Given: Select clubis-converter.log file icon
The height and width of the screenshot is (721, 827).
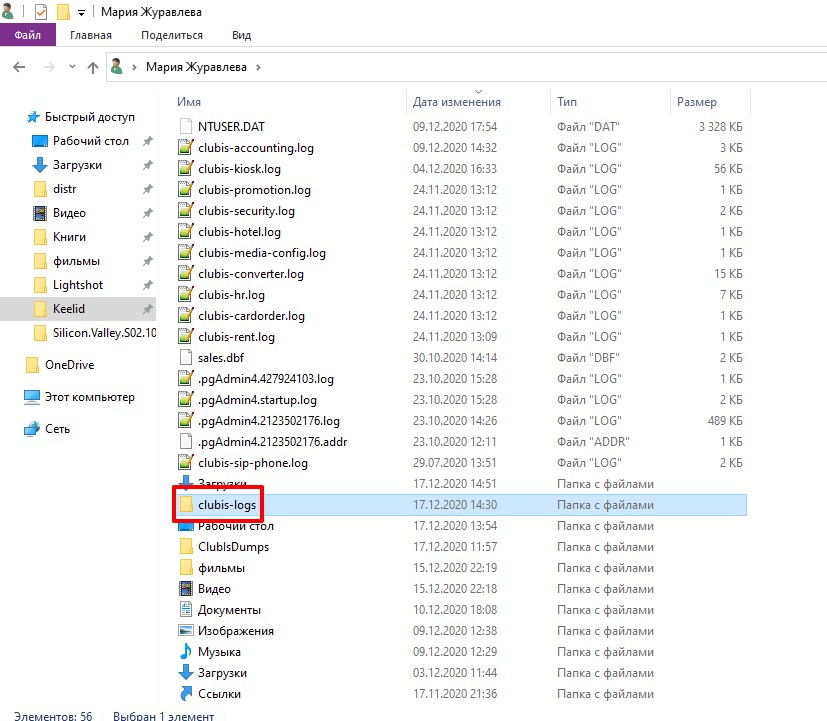Looking at the screenshot, I should pyautogui.click(x=186, y=274).
